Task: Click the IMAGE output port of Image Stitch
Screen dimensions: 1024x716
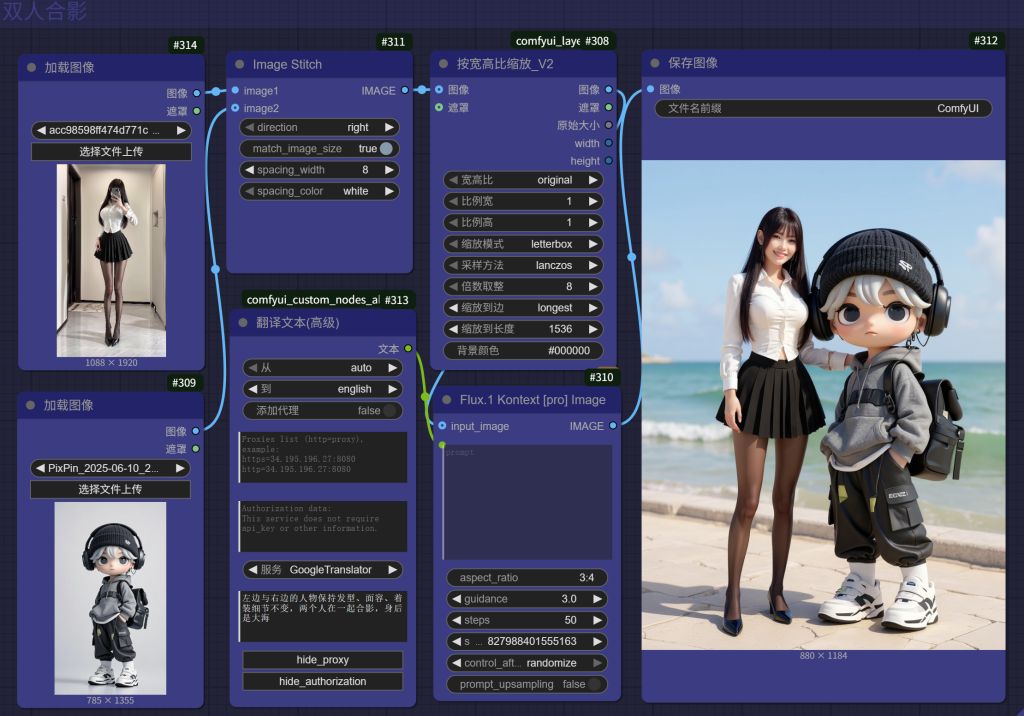Action: pyautogui.click(x=404, y=90)
